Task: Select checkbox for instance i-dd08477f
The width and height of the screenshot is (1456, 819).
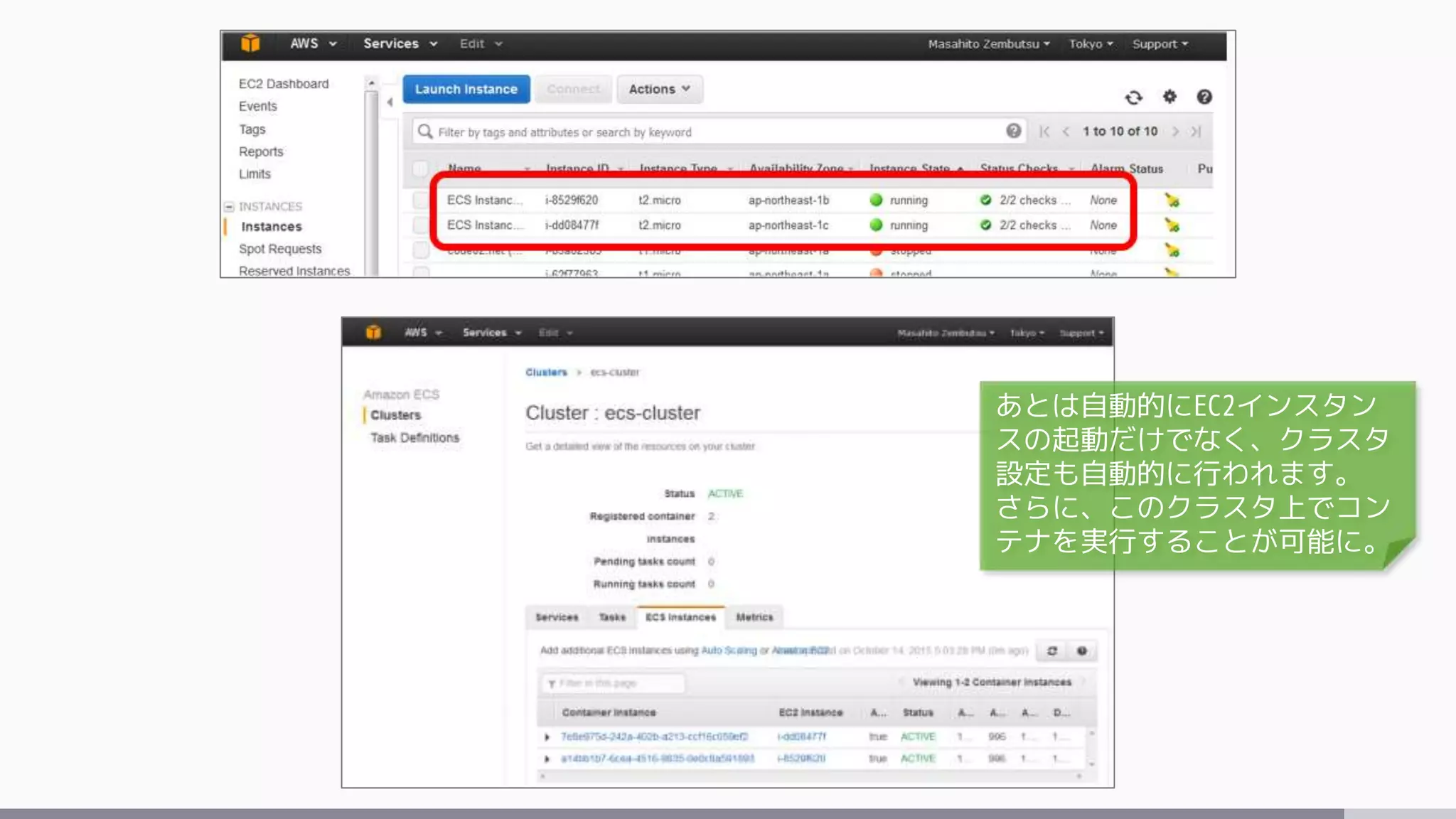Action: point(421,225)
